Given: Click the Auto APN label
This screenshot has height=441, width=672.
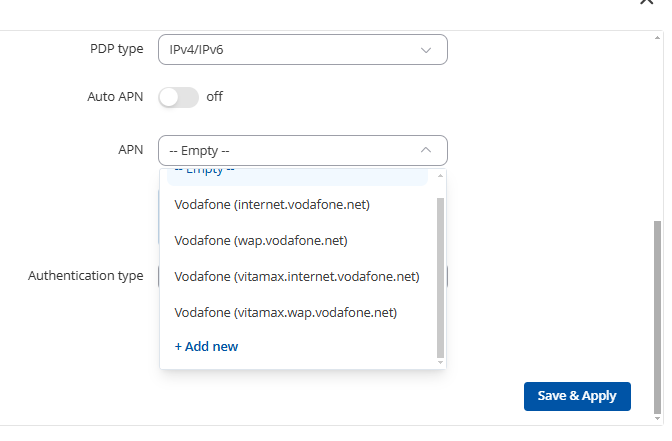Looking at the screenshot, I should point(115,97).
